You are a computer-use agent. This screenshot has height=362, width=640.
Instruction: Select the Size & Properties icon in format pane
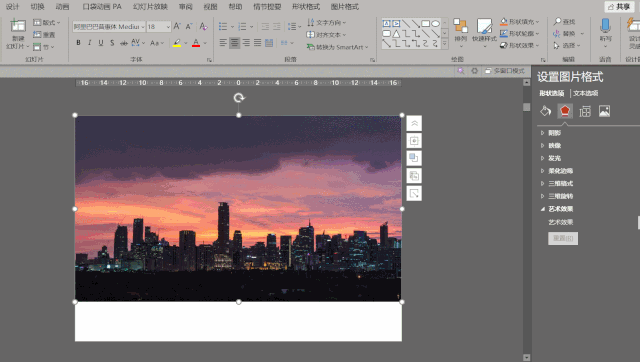(x=585, y=111)
